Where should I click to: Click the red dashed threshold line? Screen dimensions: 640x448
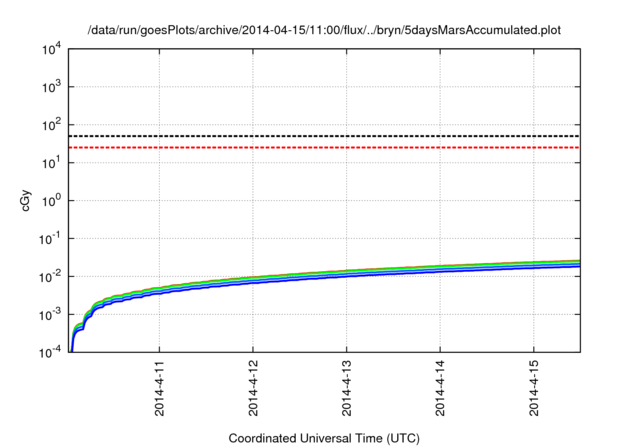324,147
